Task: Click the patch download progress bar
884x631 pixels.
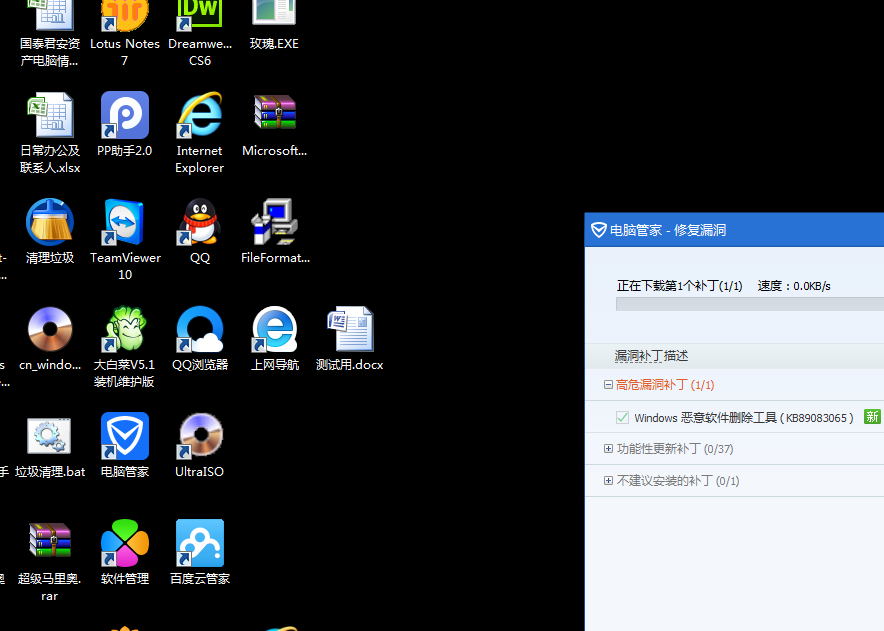Action: (x=750, y=305)
